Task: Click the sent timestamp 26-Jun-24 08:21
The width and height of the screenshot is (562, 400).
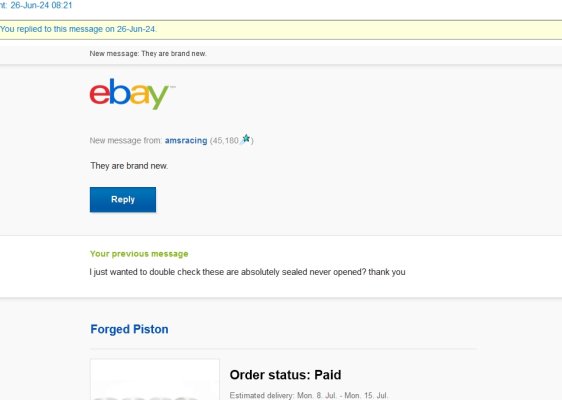Action: click(x=41, y=5)
